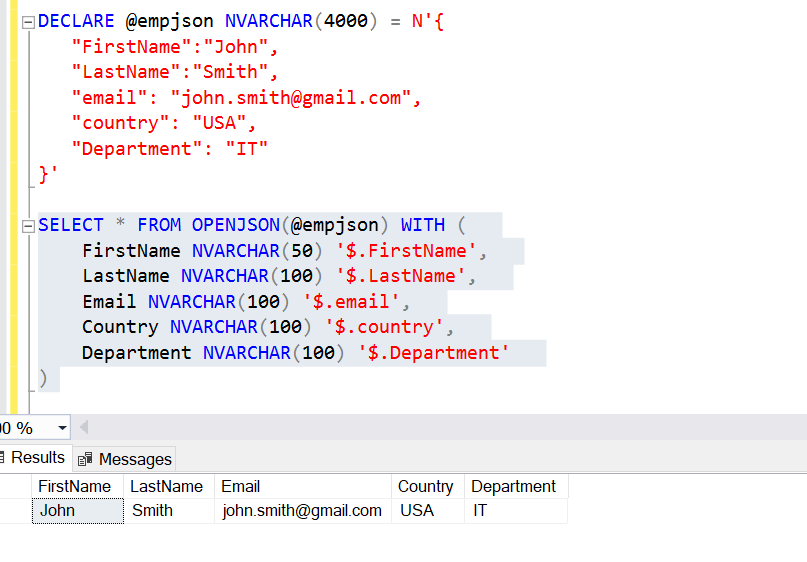Select the Department column header
Screen dimensions: 807x562
516,486
